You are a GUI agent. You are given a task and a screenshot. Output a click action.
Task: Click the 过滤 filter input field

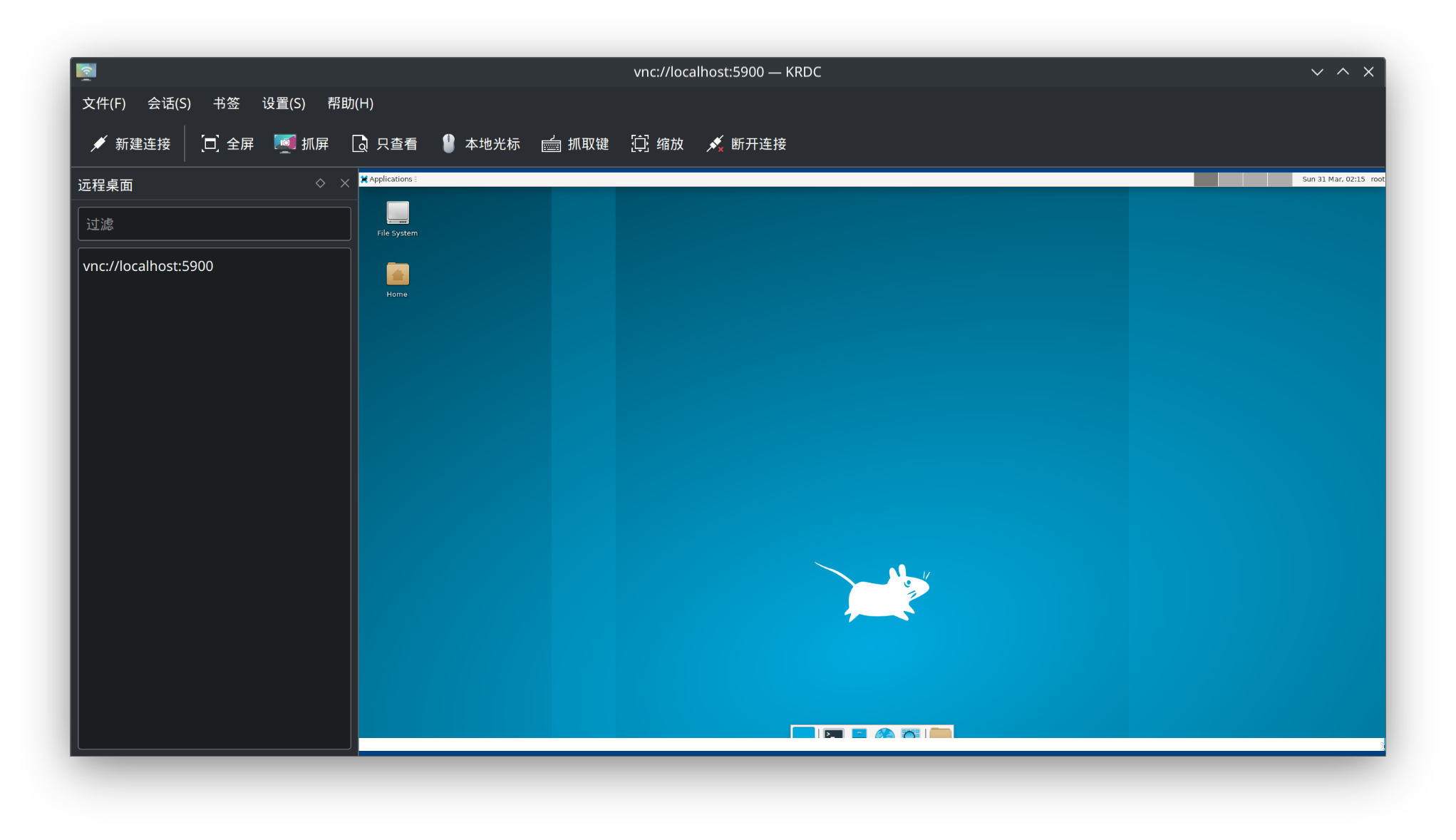(x=214, y=225)
